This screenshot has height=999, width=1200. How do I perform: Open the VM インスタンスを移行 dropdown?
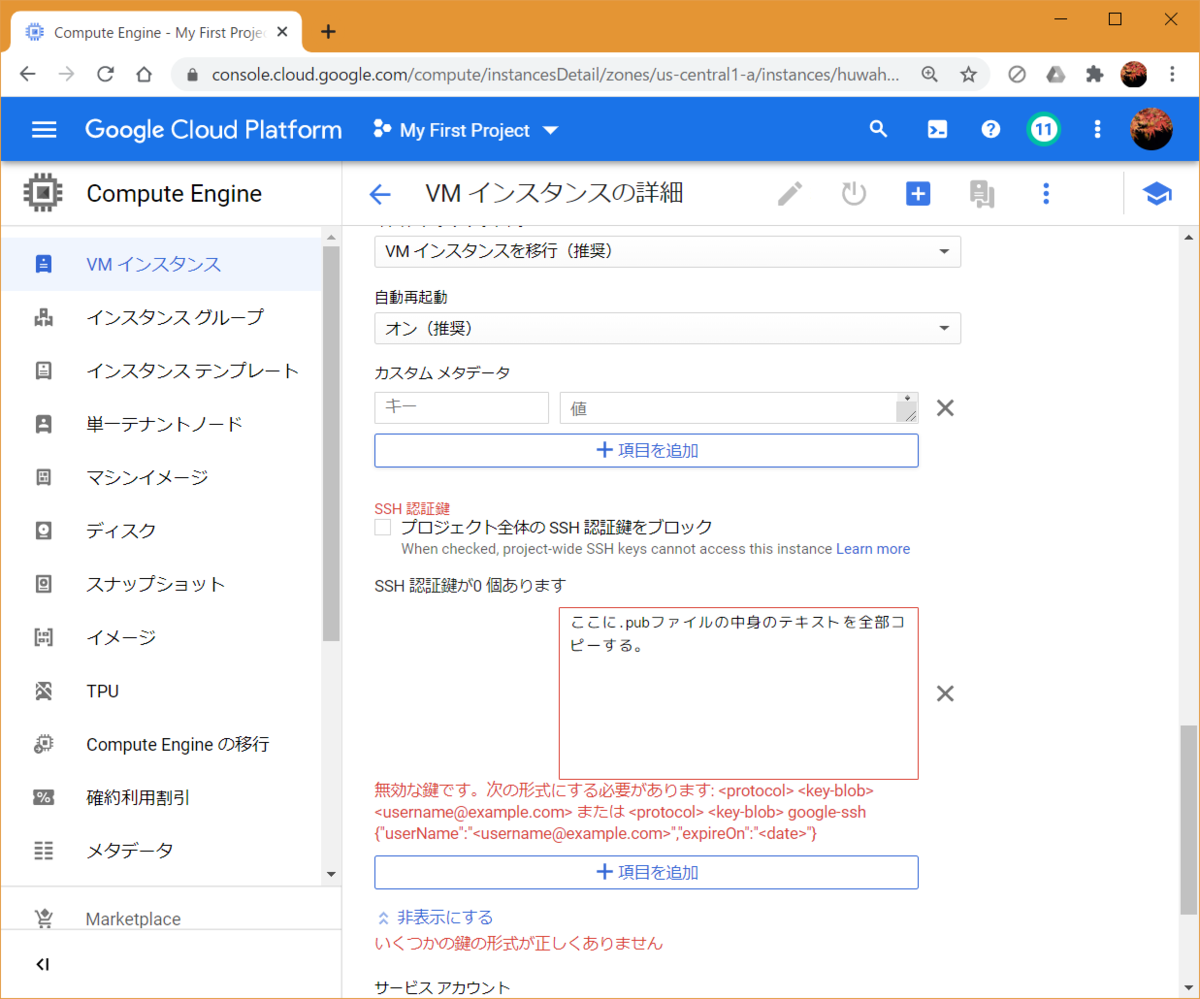click(667, 251)
